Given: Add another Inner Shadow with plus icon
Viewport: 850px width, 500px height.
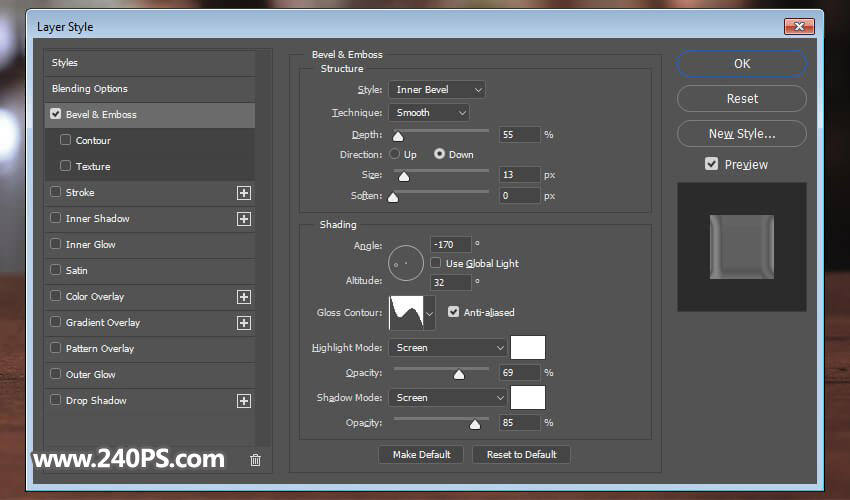Looking at the screenshot, I should (244, 219).
